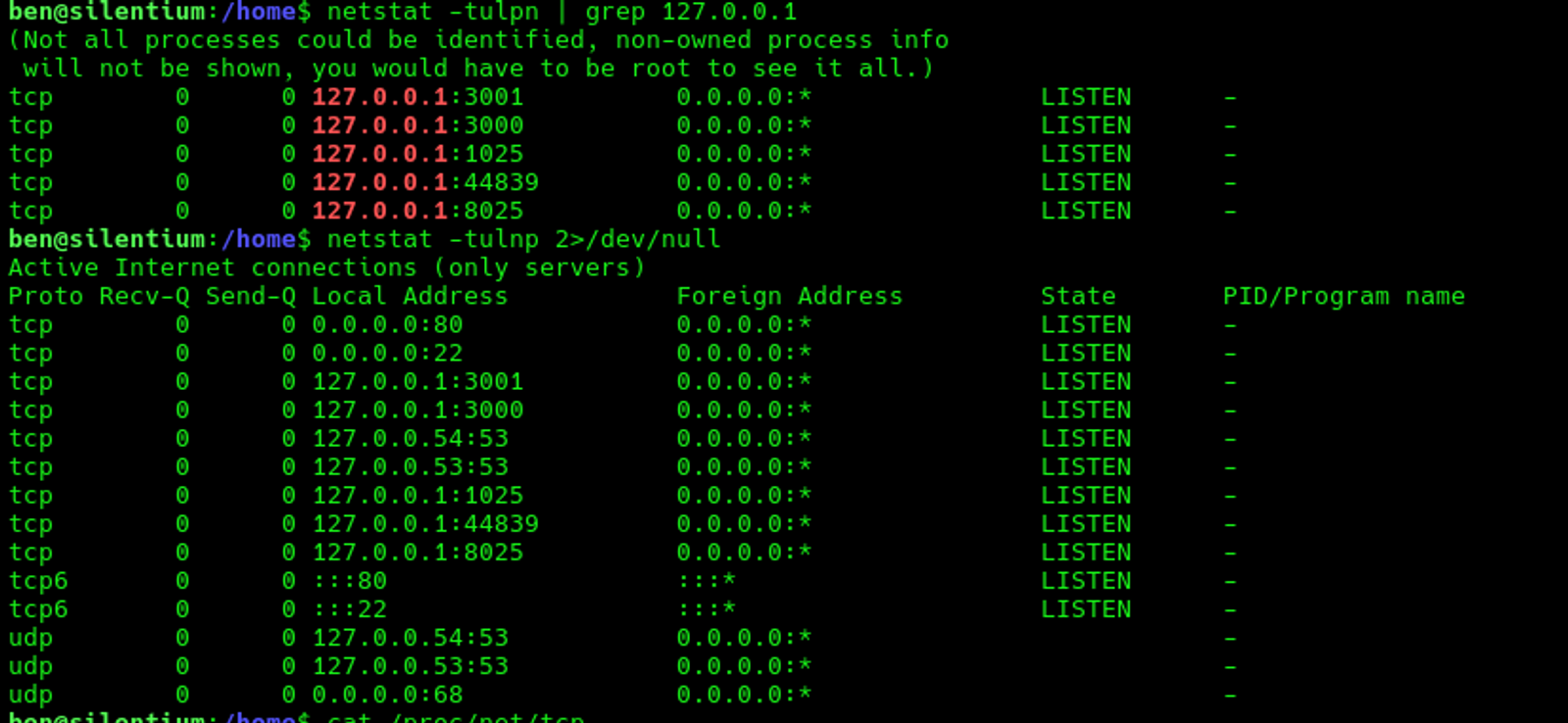Click local address ':::80'
Image resolution: width=1568 pixels, height=723 pixels.
coord(350,580)
